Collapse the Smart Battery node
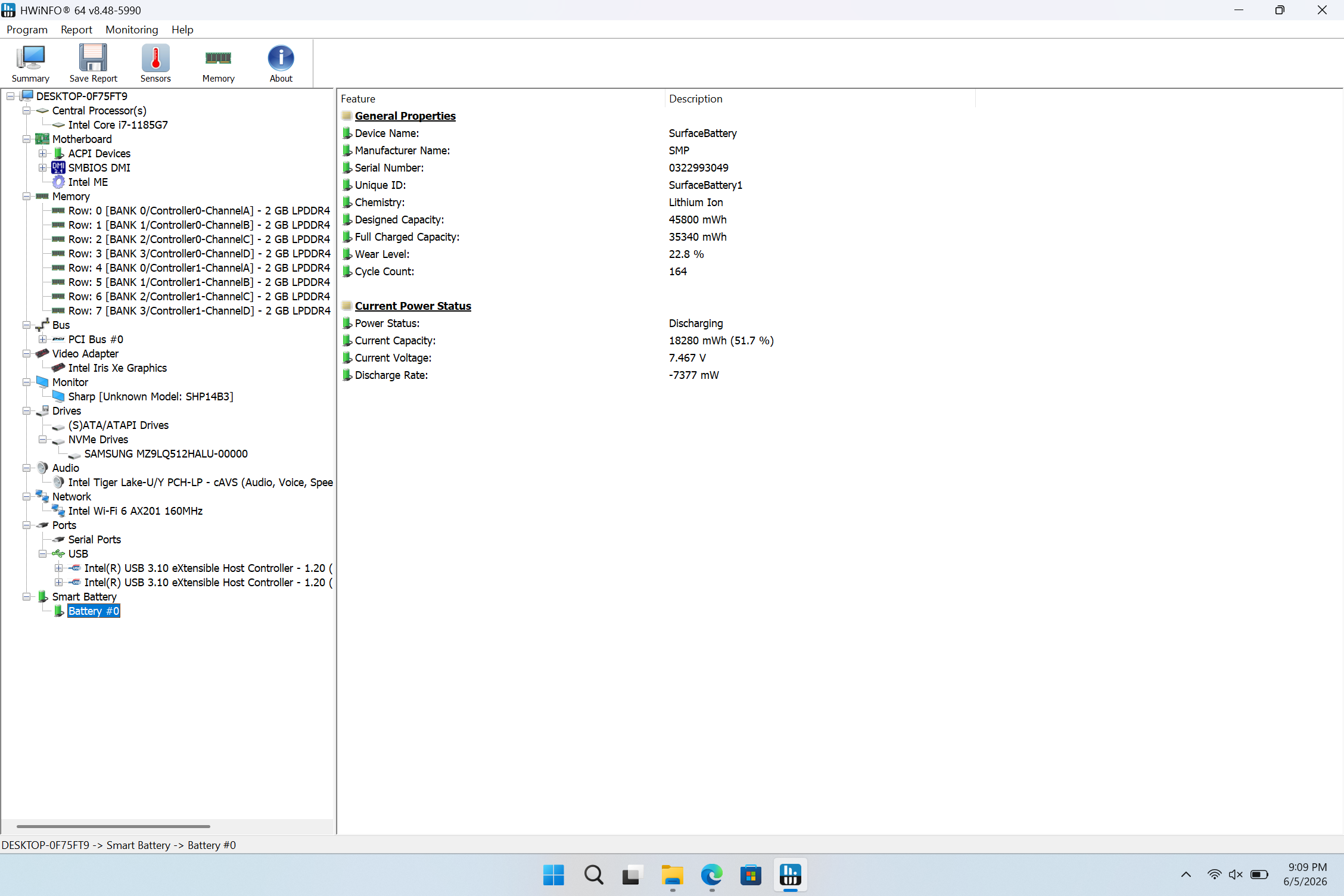This screenshot has height=896, width=1344. (x=27, y=597)
